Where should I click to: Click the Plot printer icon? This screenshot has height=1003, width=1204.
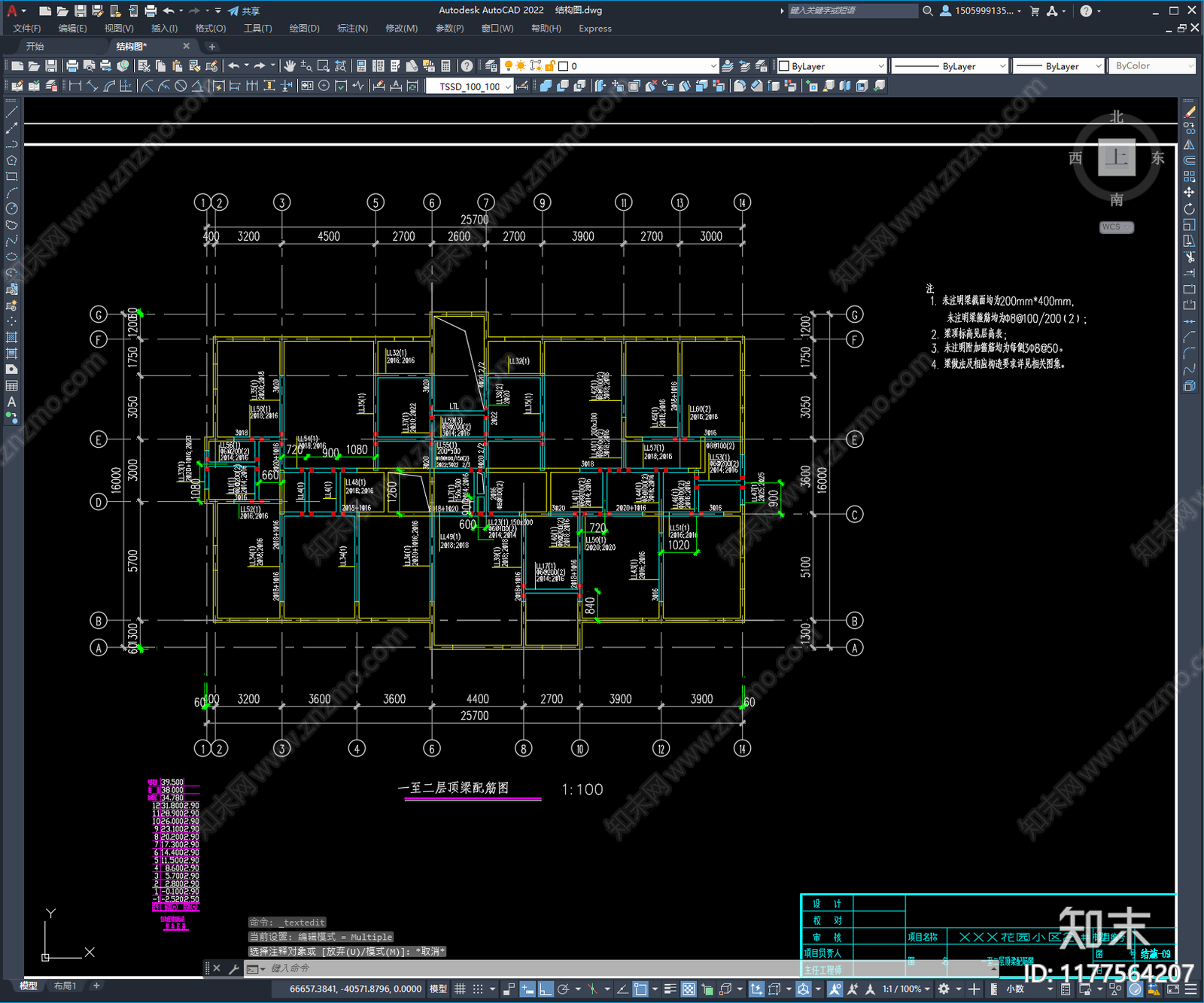click(72, 66)
